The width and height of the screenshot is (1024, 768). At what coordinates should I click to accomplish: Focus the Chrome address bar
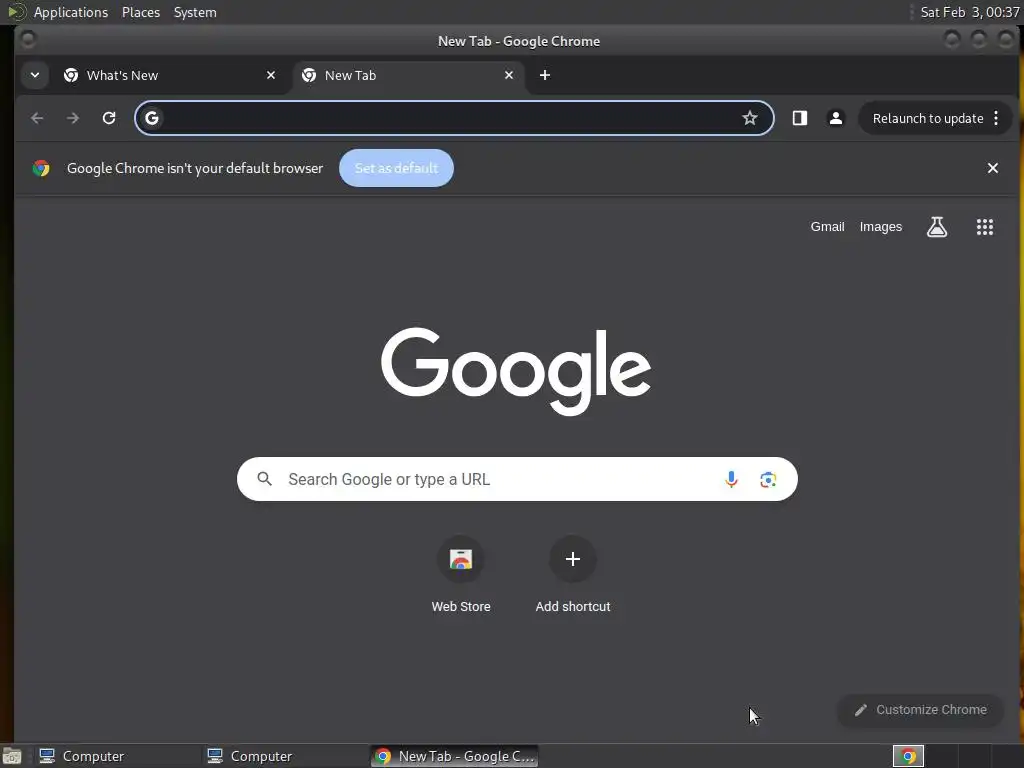coord(455,118)
